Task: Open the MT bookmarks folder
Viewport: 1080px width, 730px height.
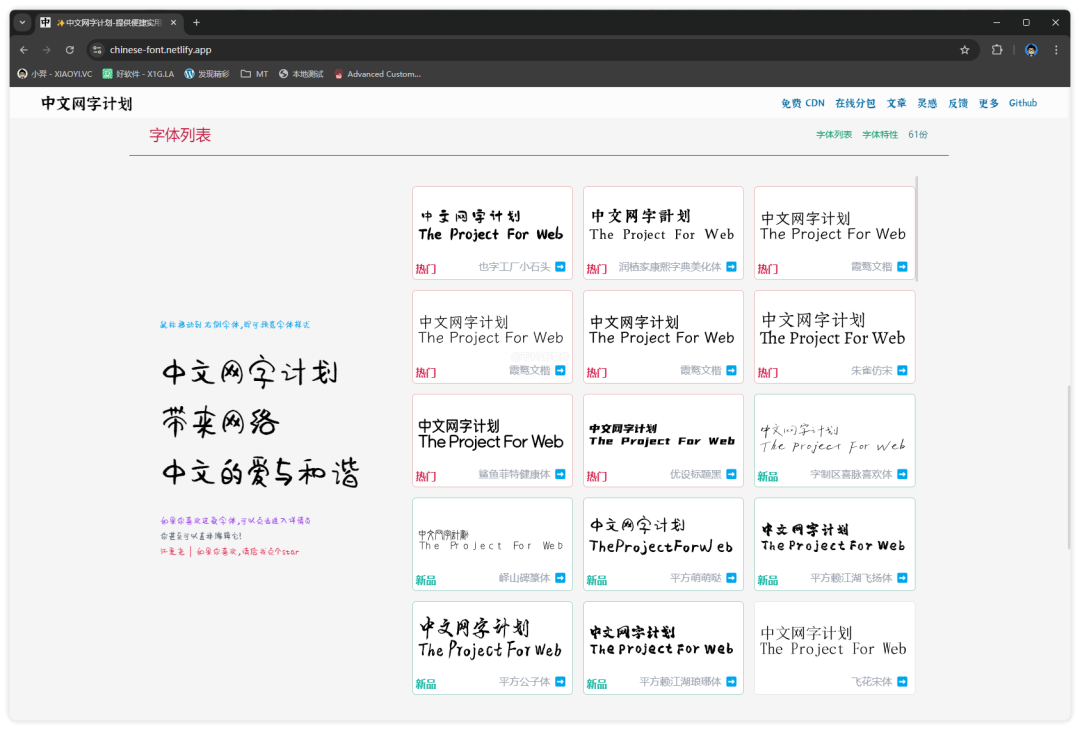Action: [253, 73]
